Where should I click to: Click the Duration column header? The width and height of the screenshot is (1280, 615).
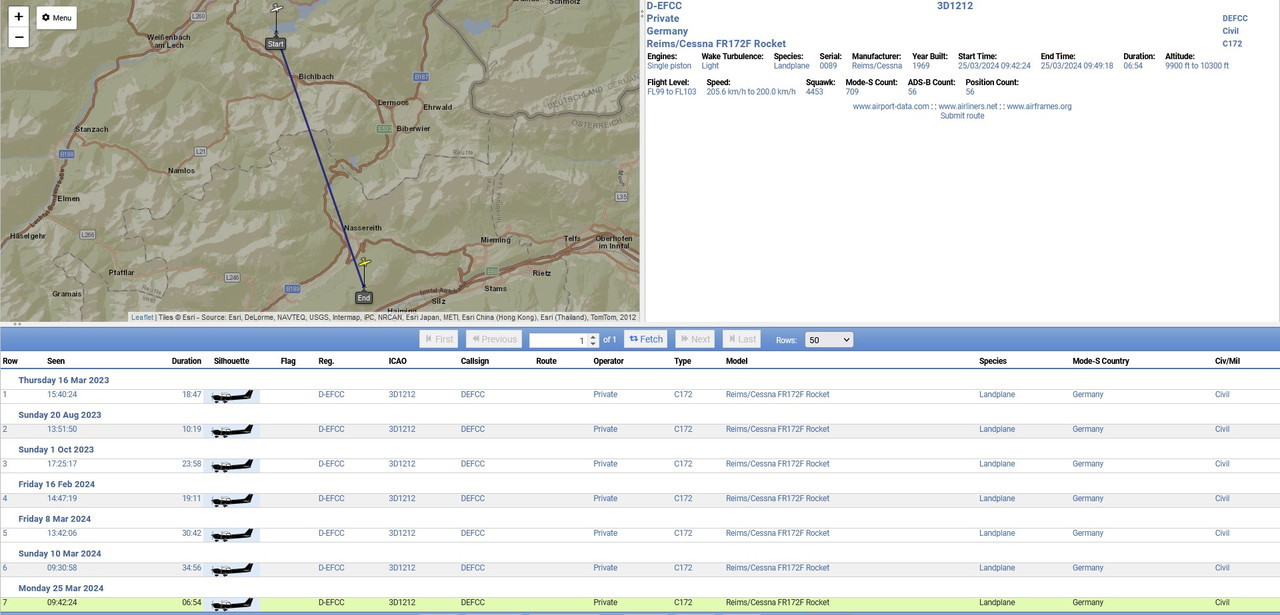pos(186,361)
